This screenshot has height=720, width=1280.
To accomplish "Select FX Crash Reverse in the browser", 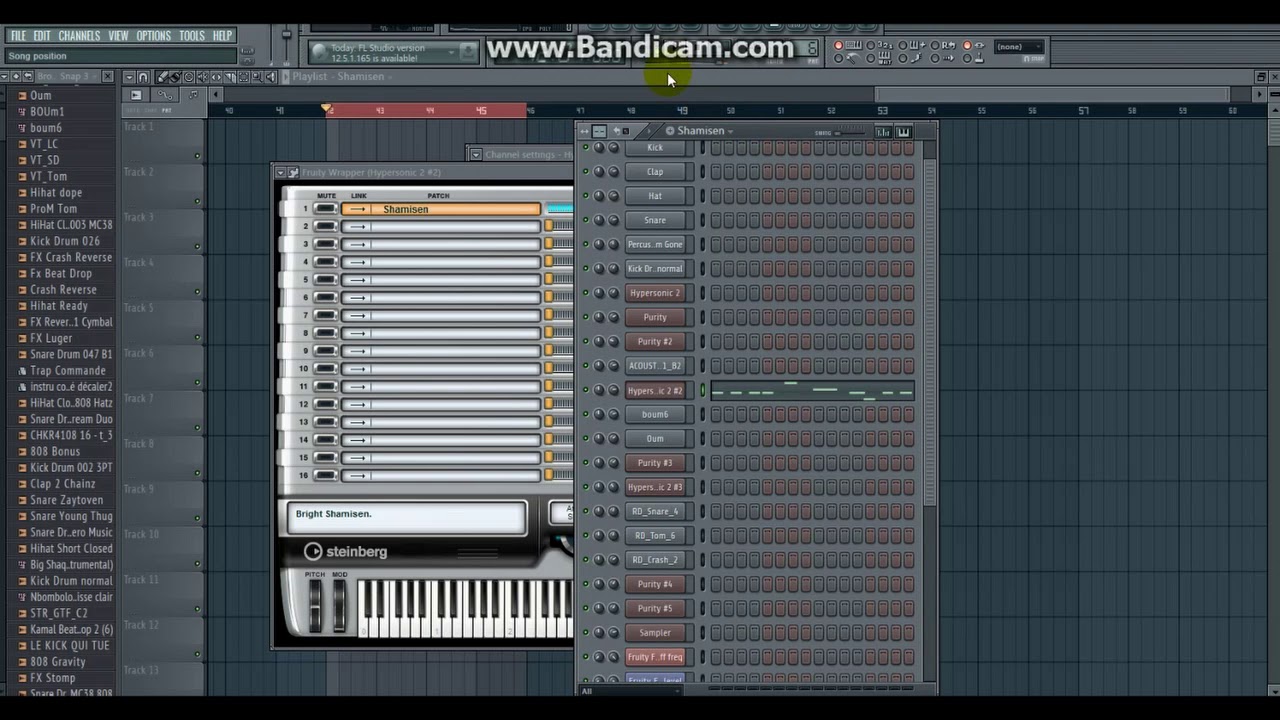I will pyautogui.click(x=71, y=257).
